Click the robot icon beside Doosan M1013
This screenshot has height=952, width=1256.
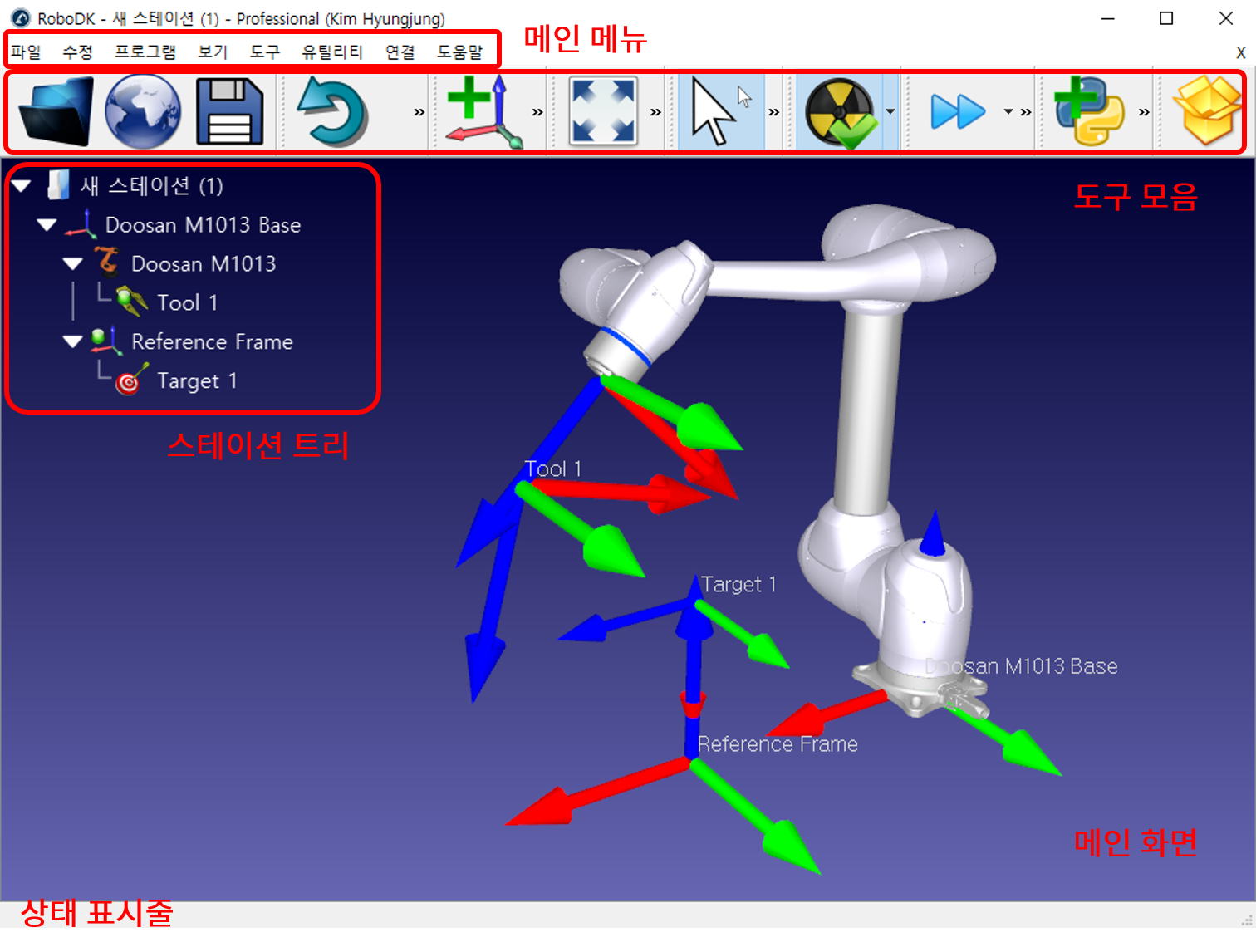[107, 263]
